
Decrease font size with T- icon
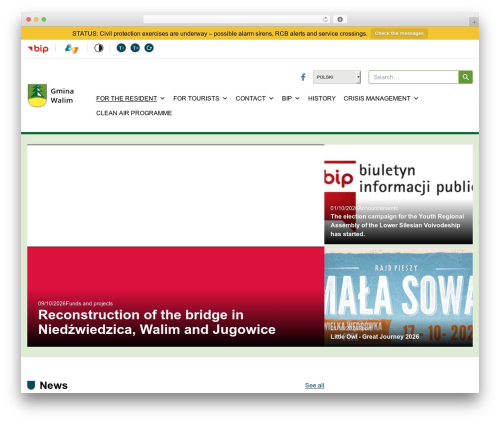coord(121,48)
